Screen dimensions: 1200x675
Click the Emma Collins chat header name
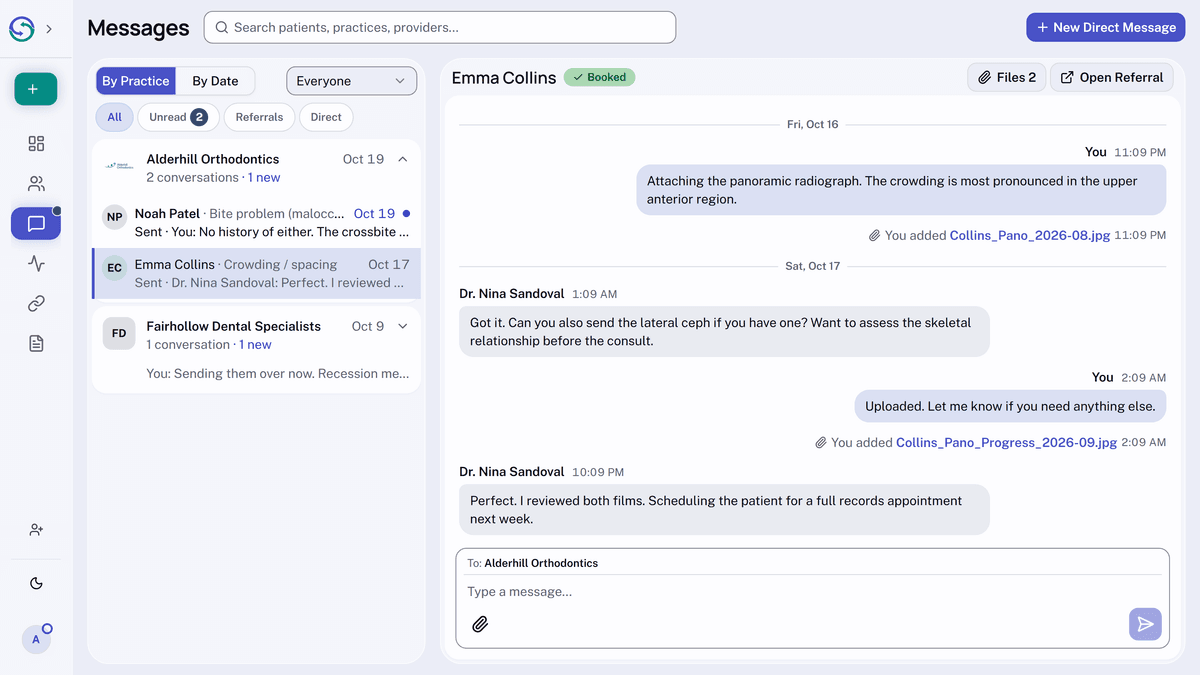504,77
